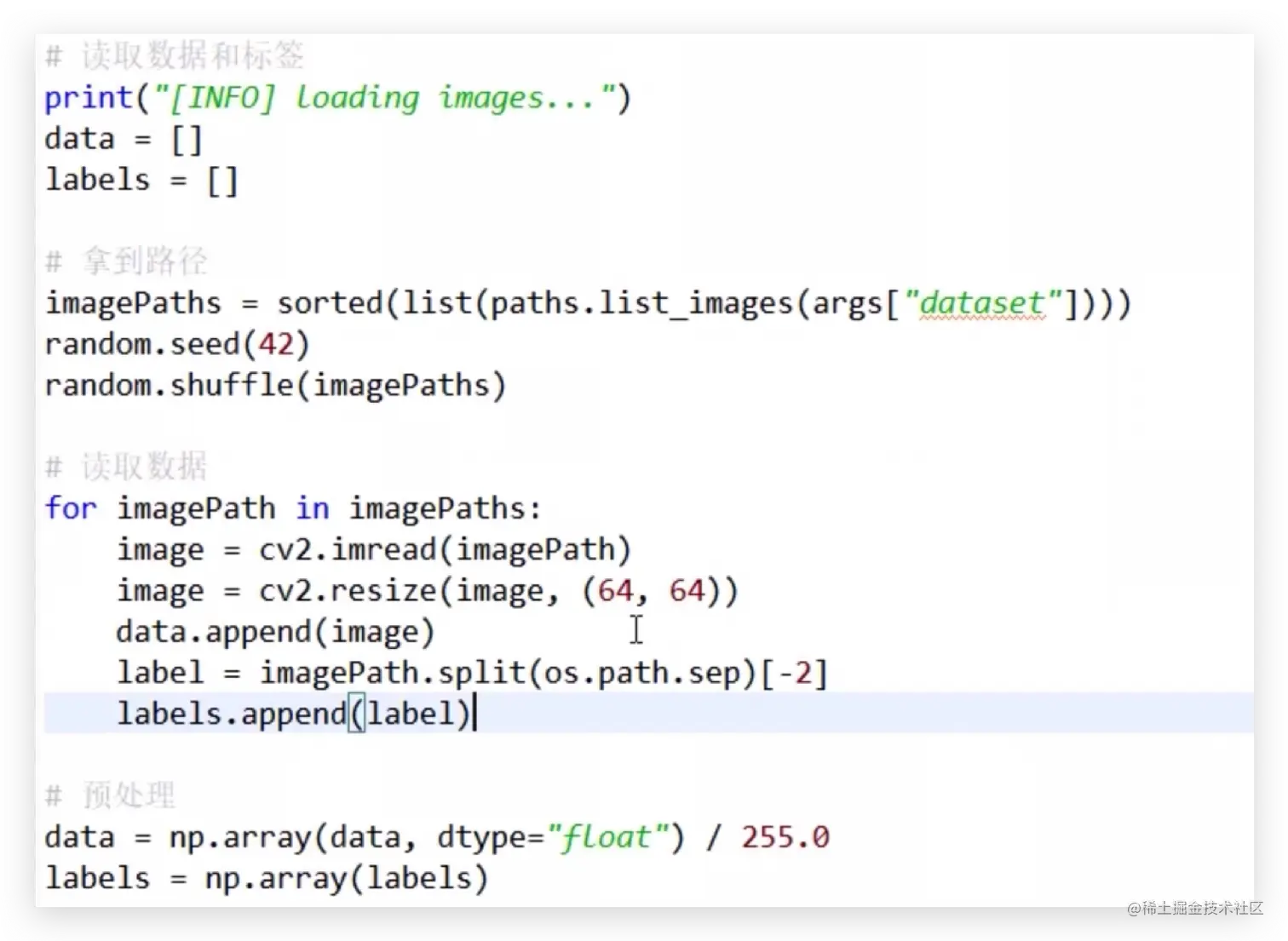The width and height of the screenshot is (1288, 941).
Task: Click the line "random.seed(42)"
Action: click(x=177, y=344)
